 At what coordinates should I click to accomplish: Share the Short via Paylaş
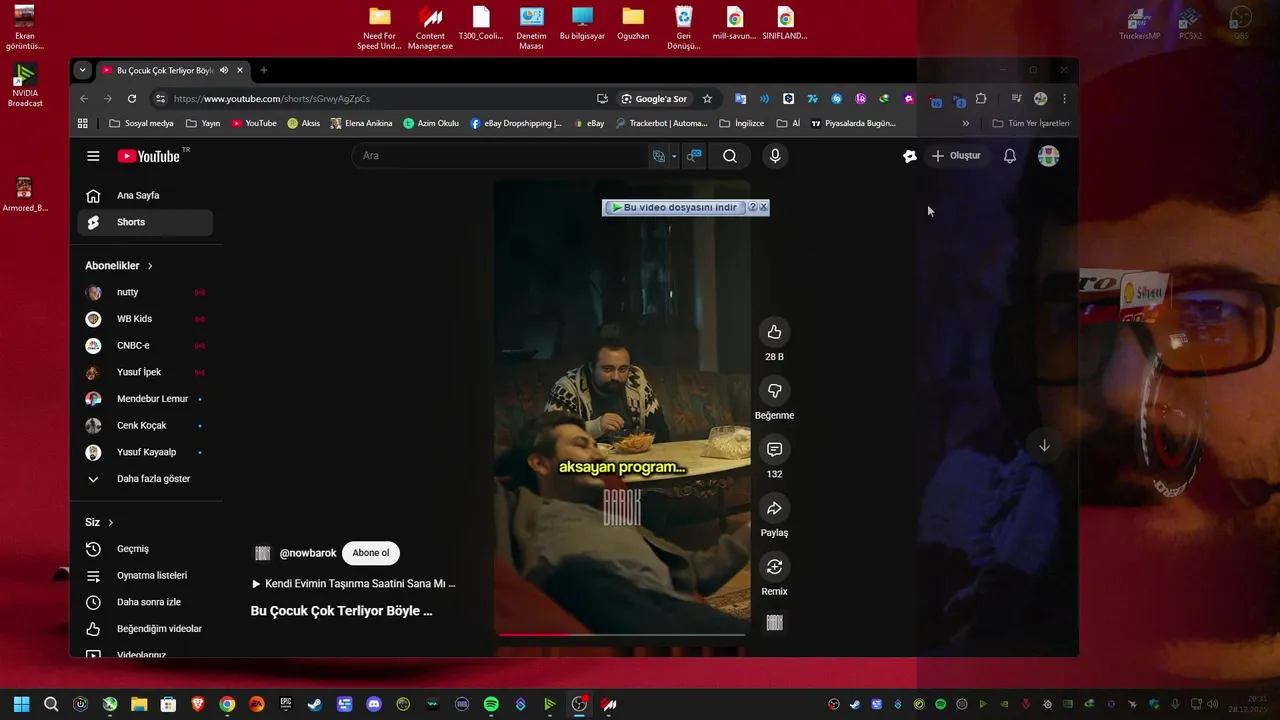pyautogui.click(x=774, y=509)
